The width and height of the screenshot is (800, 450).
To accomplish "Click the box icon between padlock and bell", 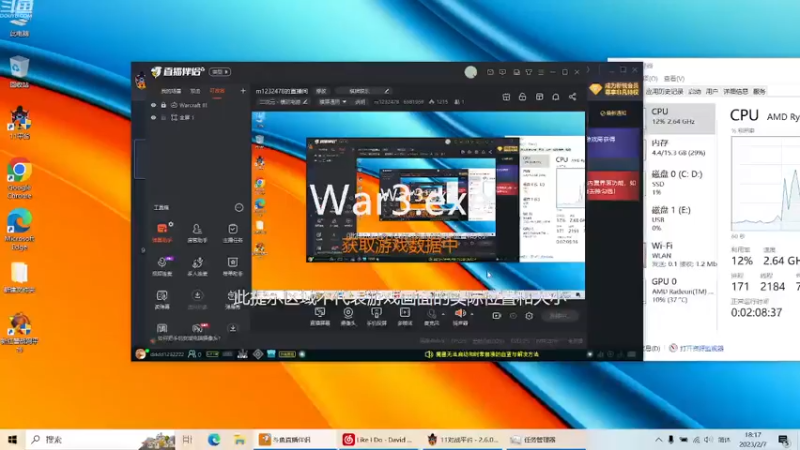I will click(x=539, y=96).
